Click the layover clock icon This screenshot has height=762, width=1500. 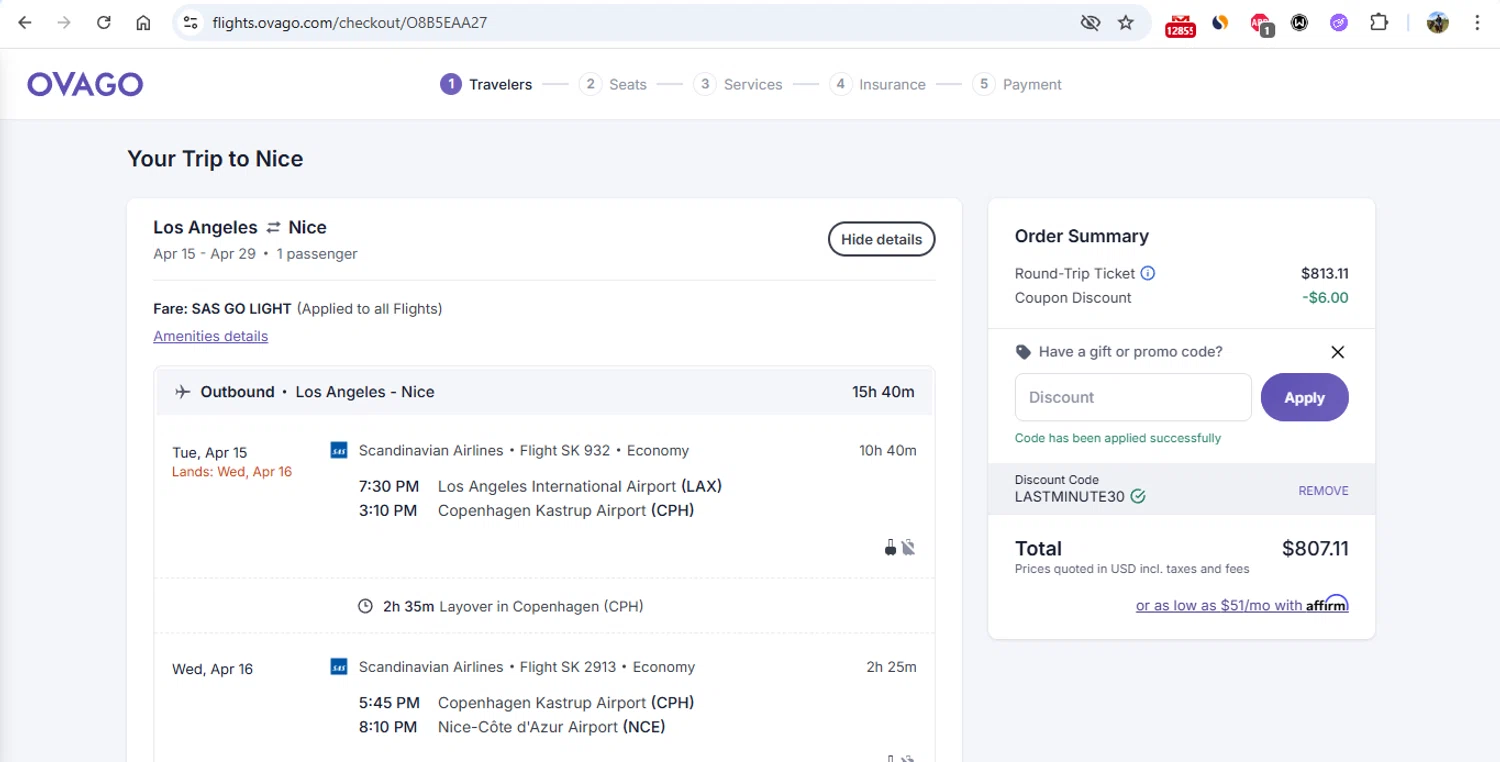click(366, 606)
